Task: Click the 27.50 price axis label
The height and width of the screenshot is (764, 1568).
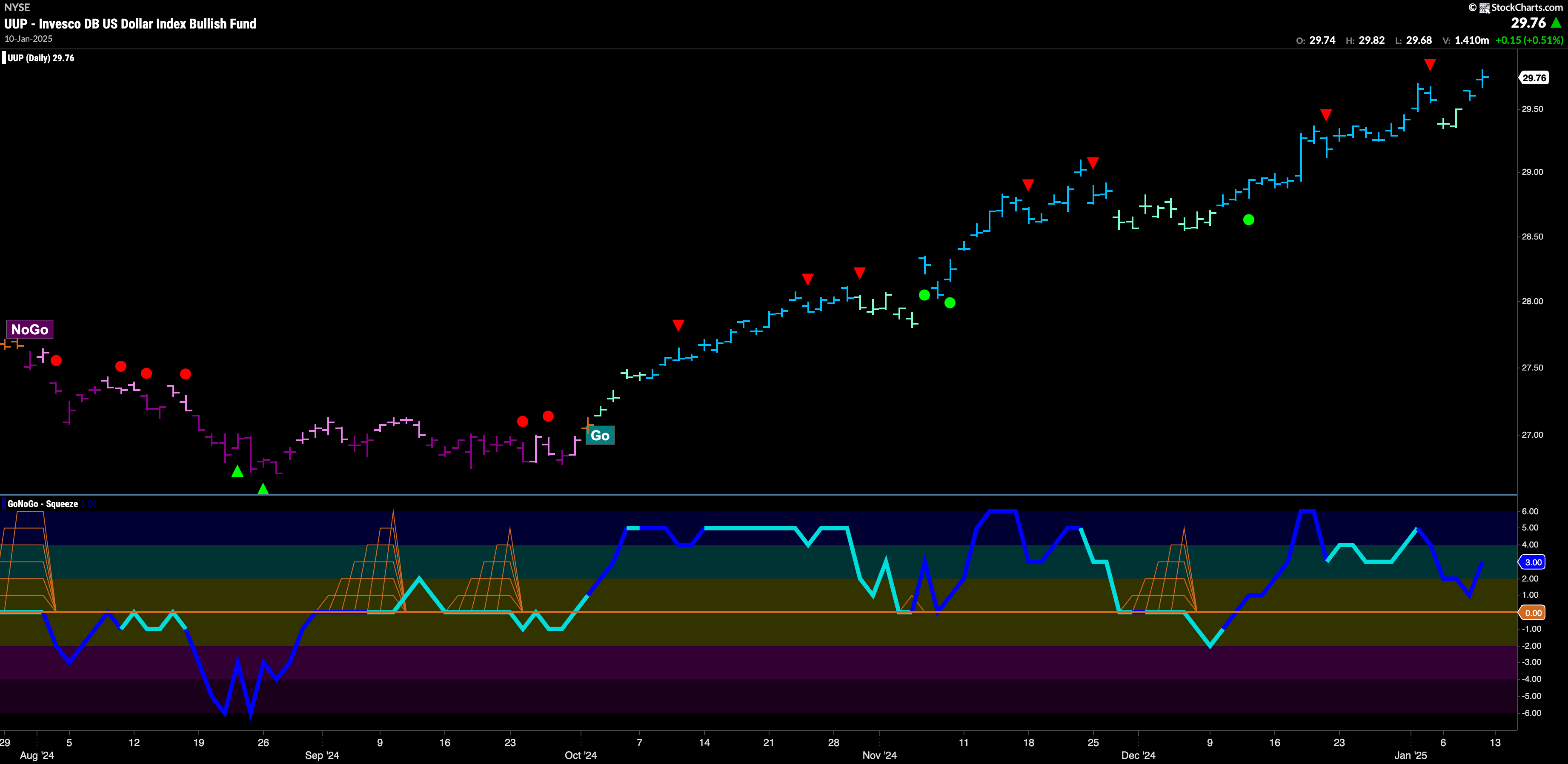Action: [x=1532, y=368]
